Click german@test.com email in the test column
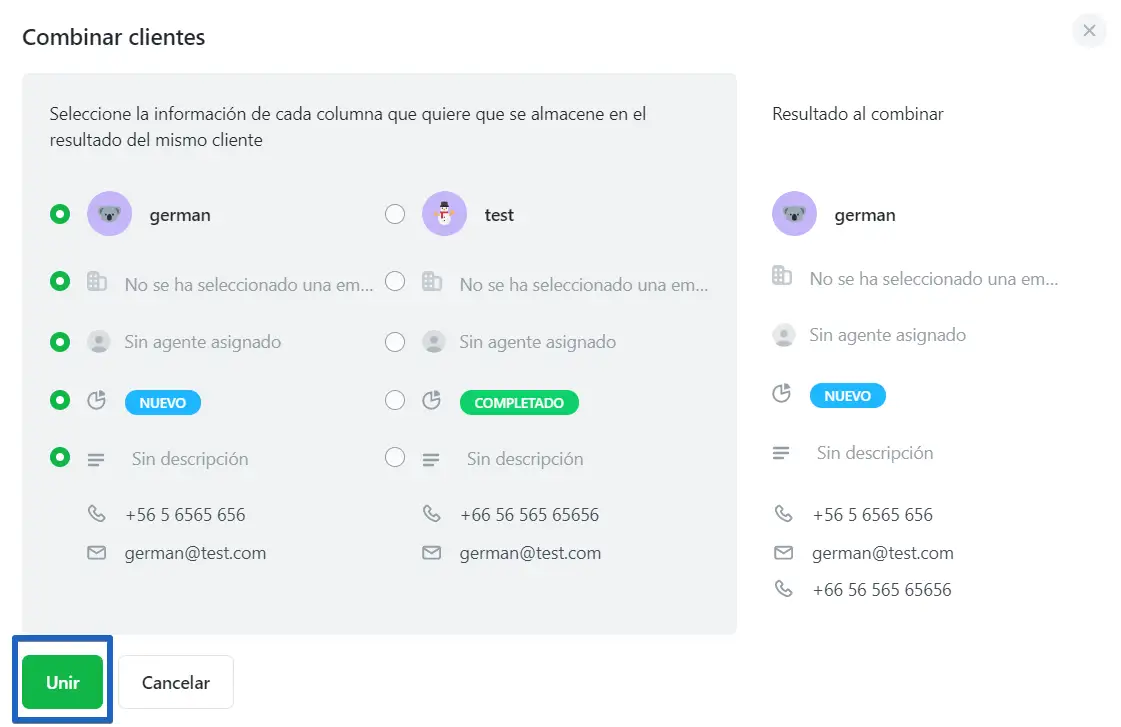 530,553
